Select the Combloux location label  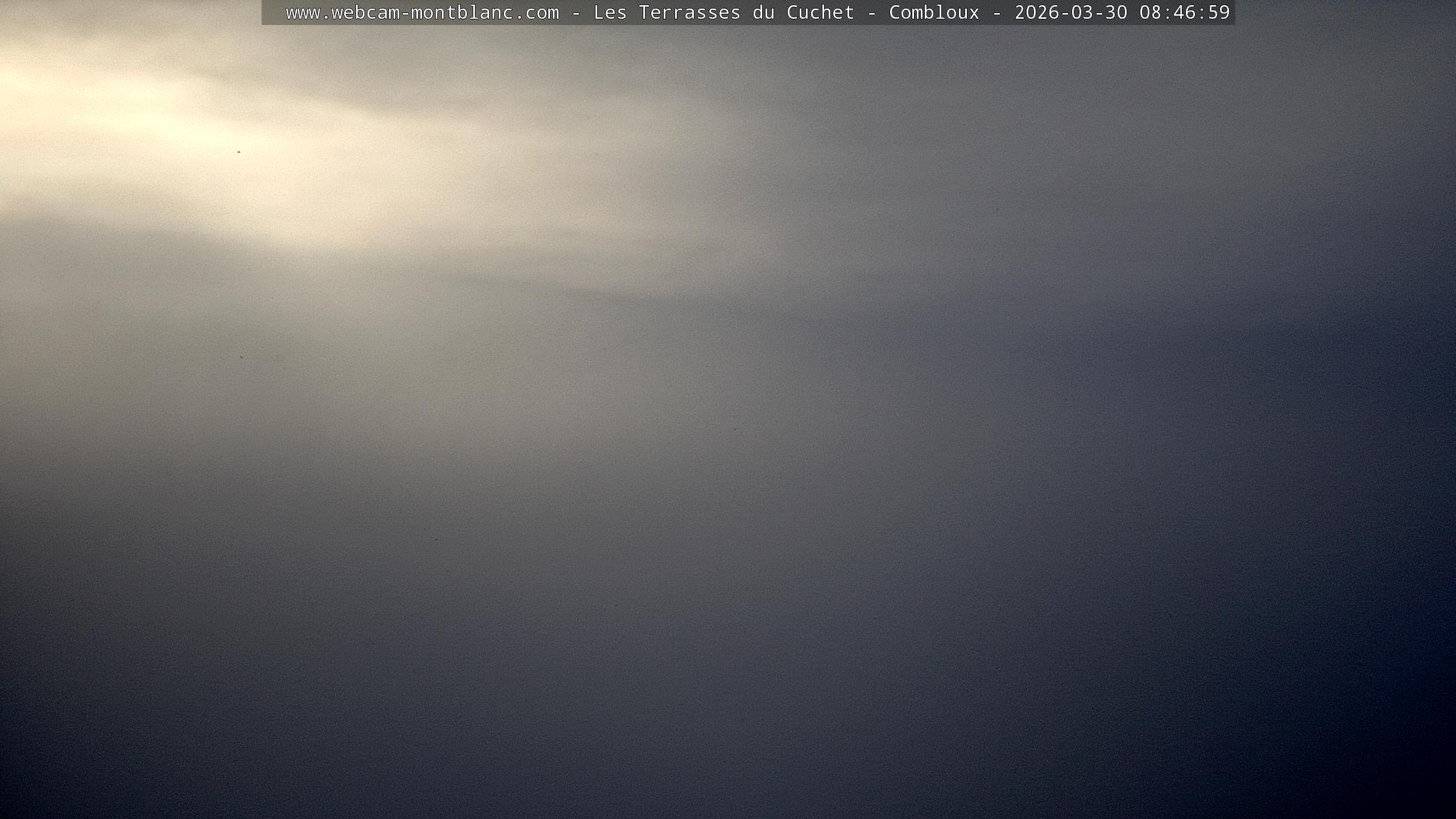(934, 13)
